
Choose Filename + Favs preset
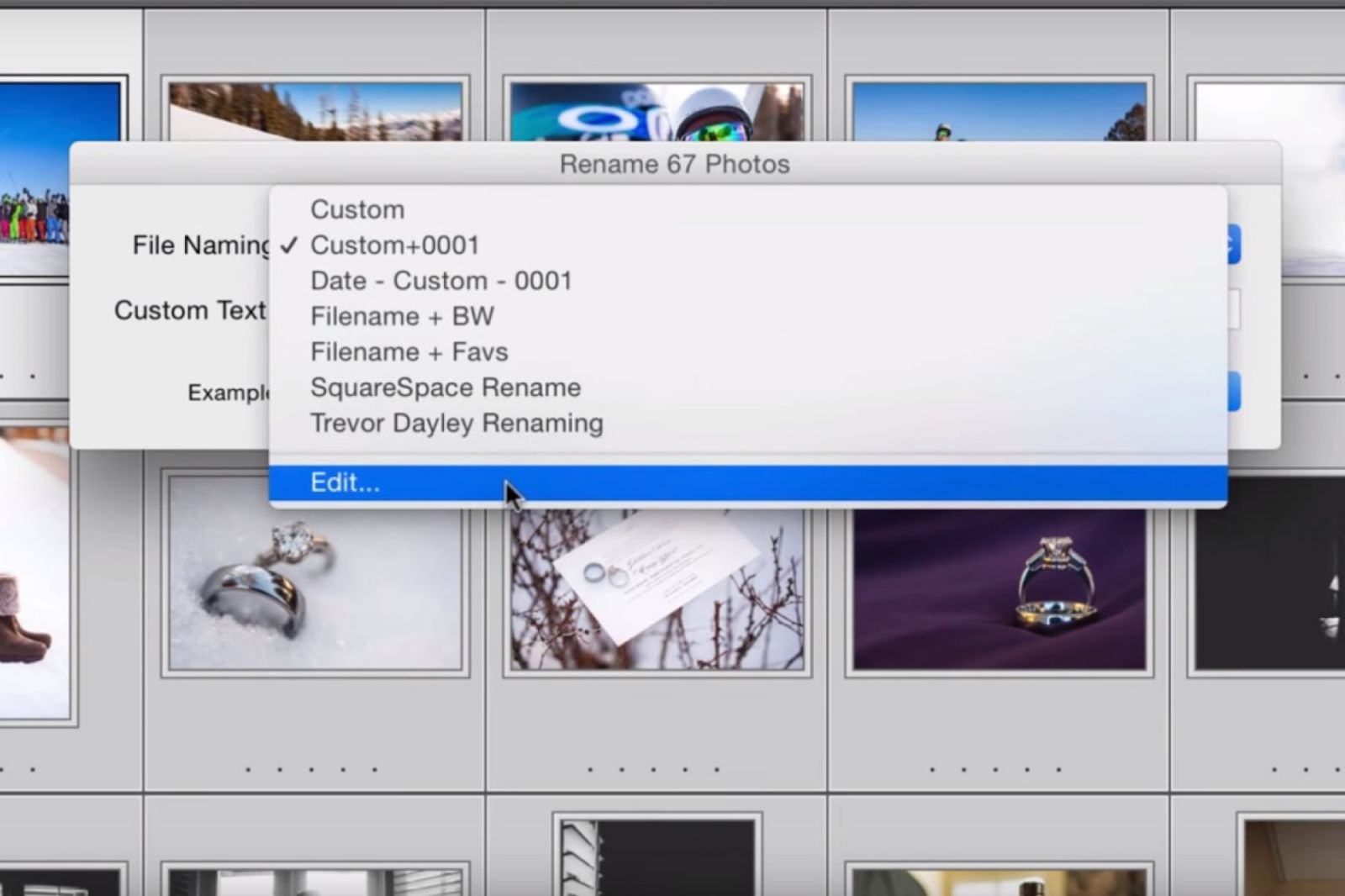(x=409, y=352)
